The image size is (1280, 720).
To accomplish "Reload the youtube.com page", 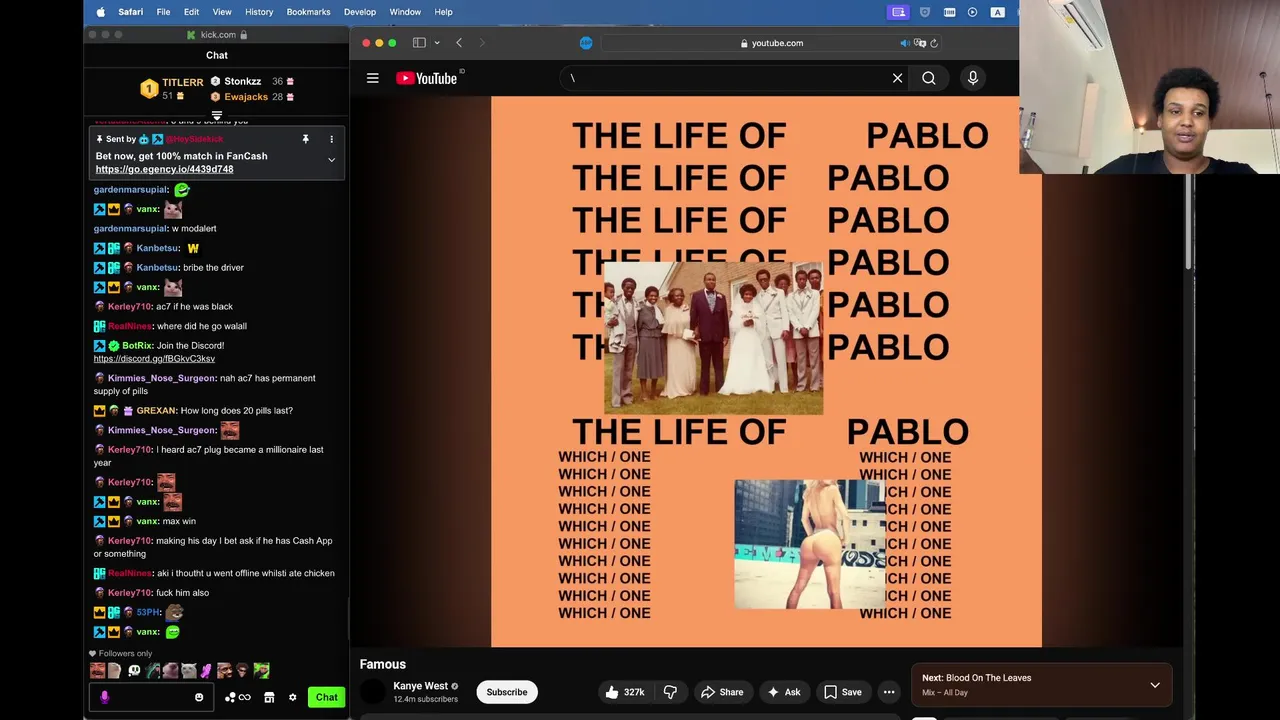I will click(934, 43).
